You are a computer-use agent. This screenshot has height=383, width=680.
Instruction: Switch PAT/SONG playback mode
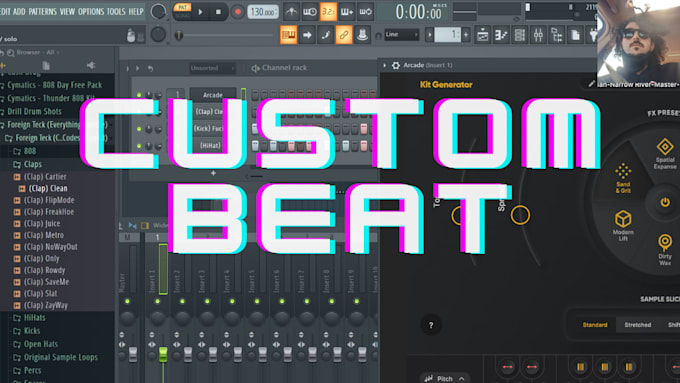point(182,12)
